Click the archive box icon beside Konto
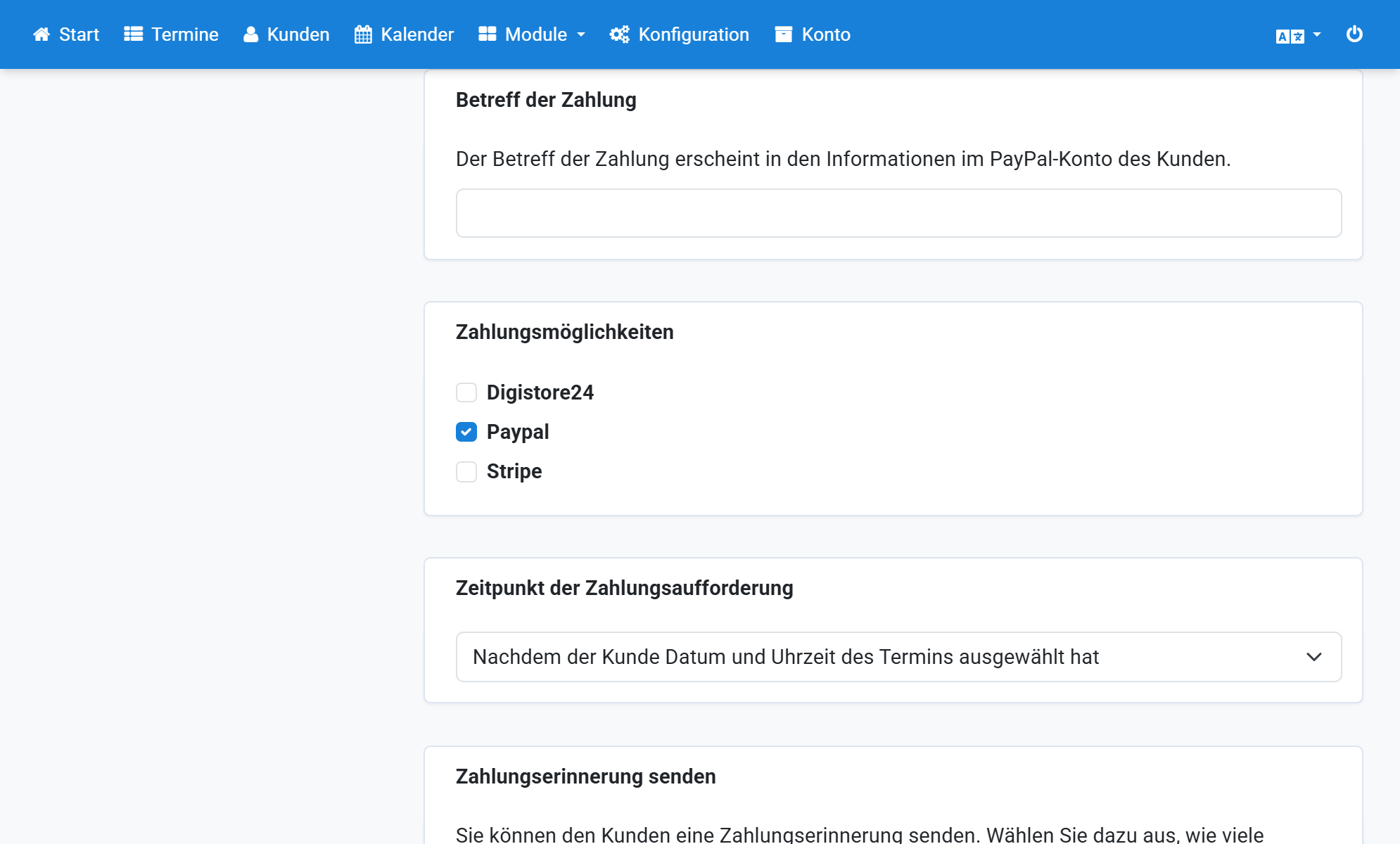 [x=784, y=34]
